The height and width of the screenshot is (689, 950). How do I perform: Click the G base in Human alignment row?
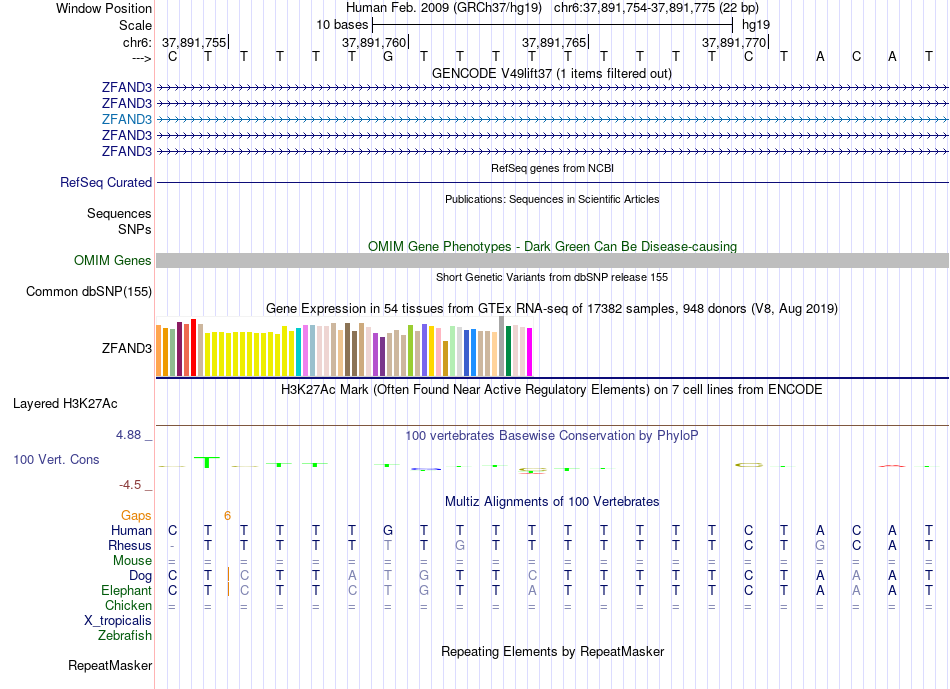coord(388,531)
